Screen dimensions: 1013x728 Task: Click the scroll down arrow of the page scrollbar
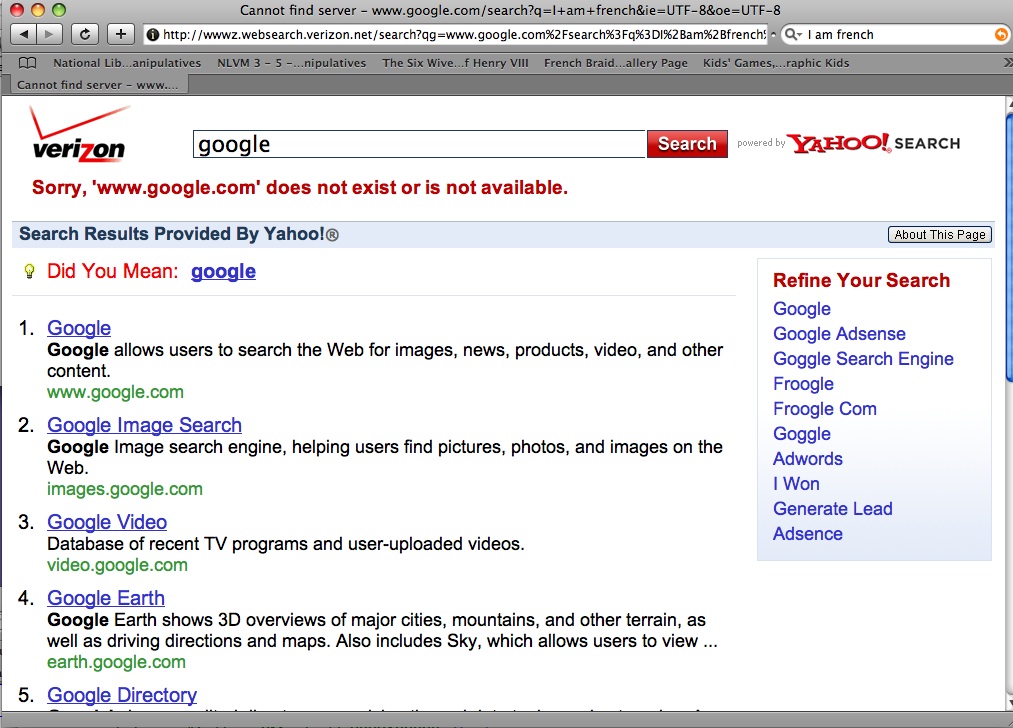click(x=1009, y=703)
